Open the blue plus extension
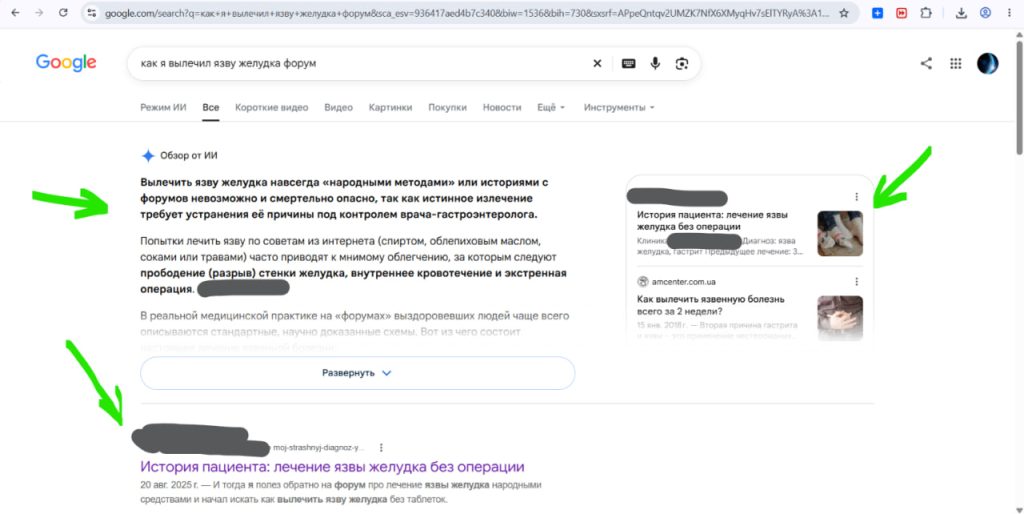Screen dimensions: 1024x514 [x=878, y=13]
